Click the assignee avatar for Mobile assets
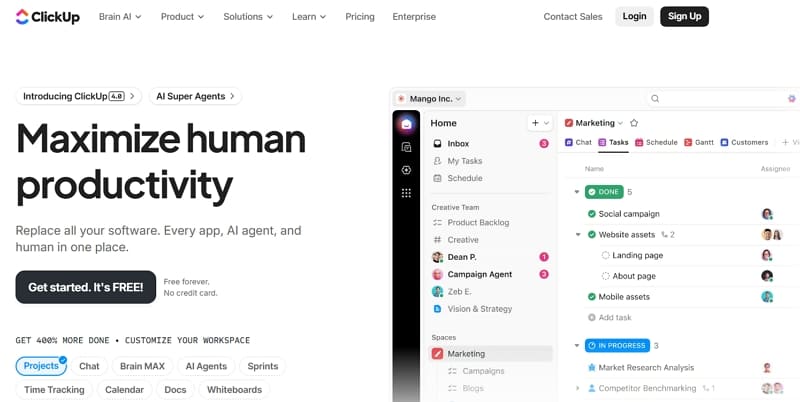This screenshot has width=800, height=402. click(x=767, y=296)
